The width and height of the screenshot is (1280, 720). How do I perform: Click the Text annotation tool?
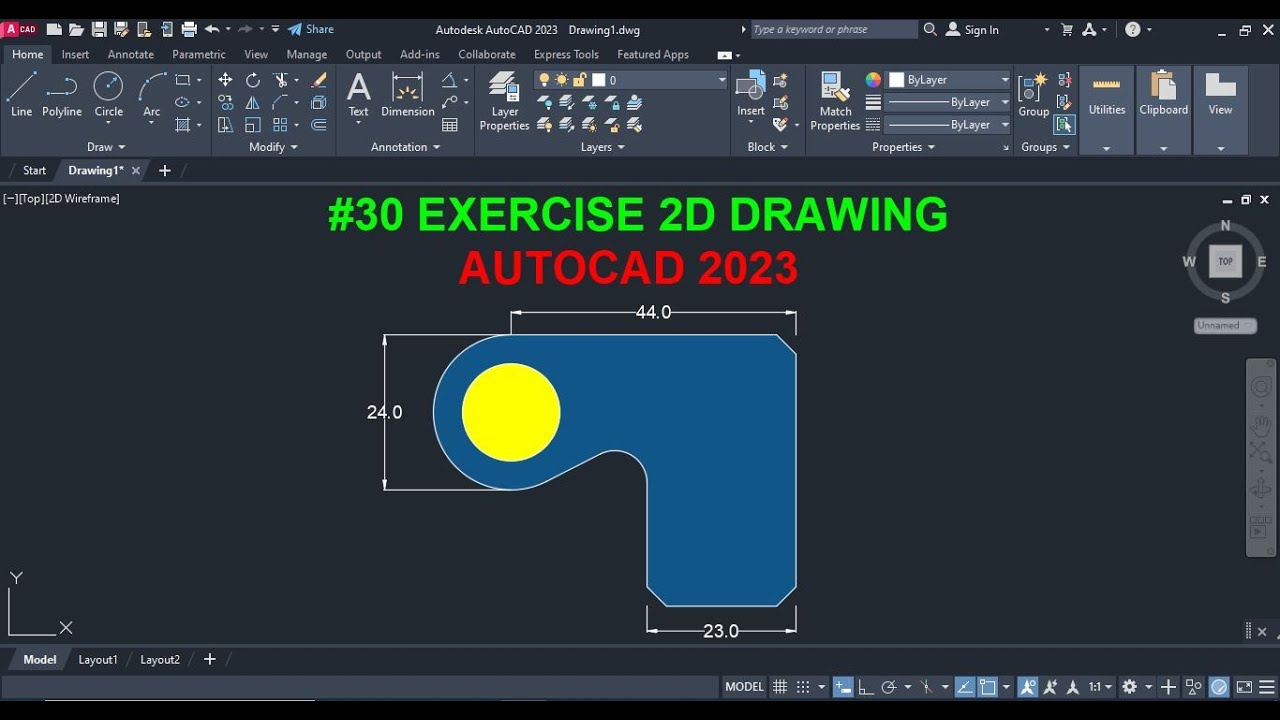pos(358,95)
